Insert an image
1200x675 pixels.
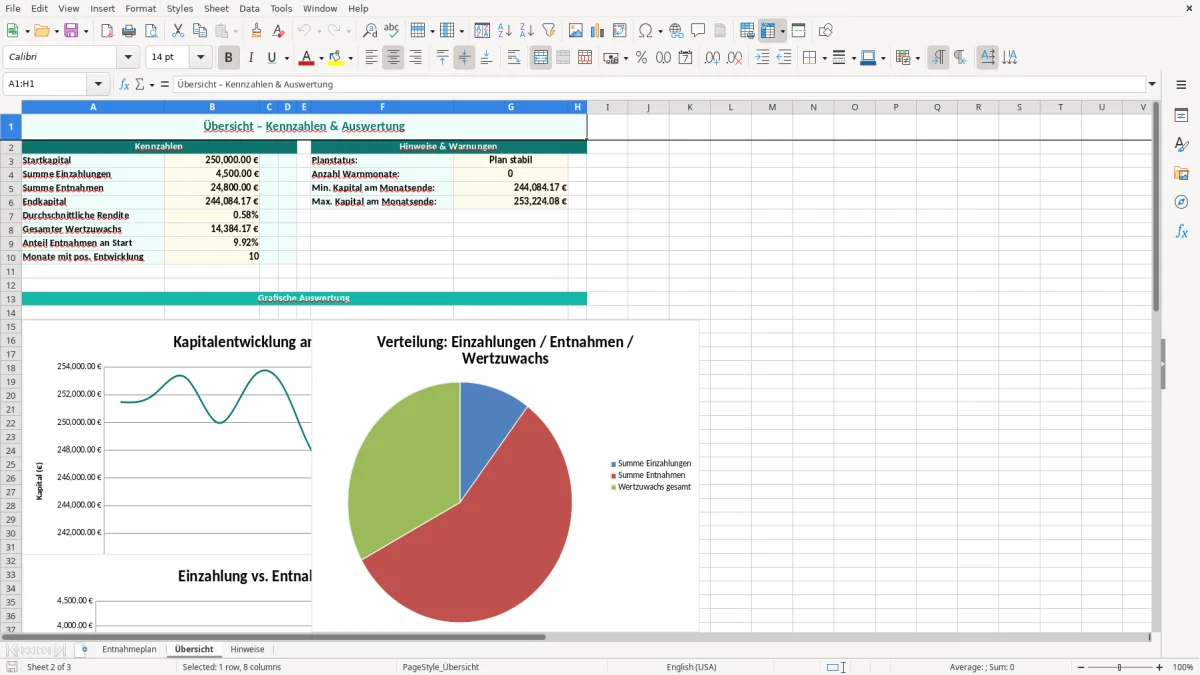[576, 31]
